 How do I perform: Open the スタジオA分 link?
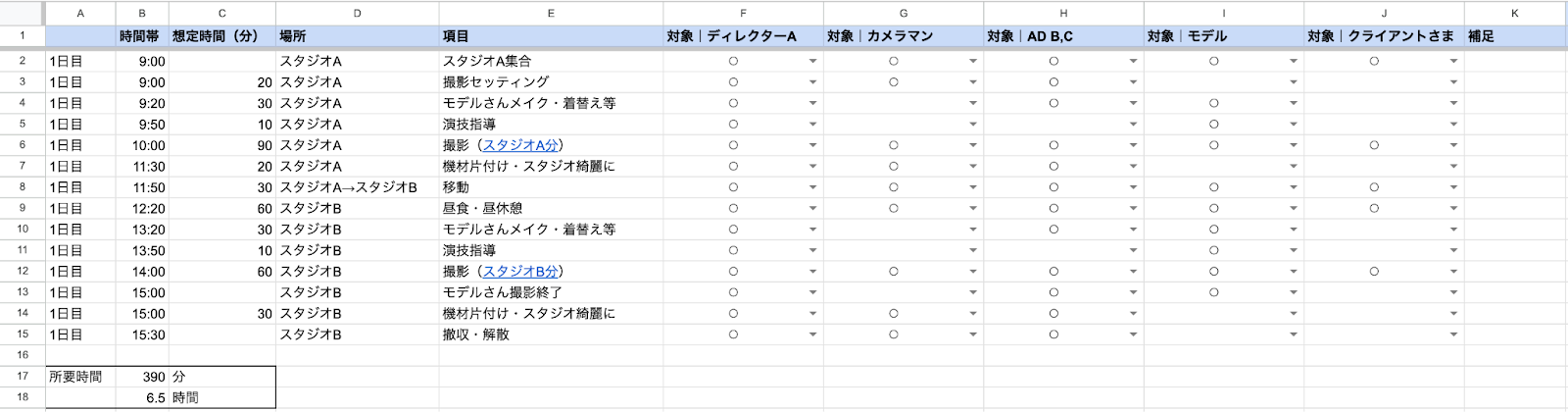(520, 145)
